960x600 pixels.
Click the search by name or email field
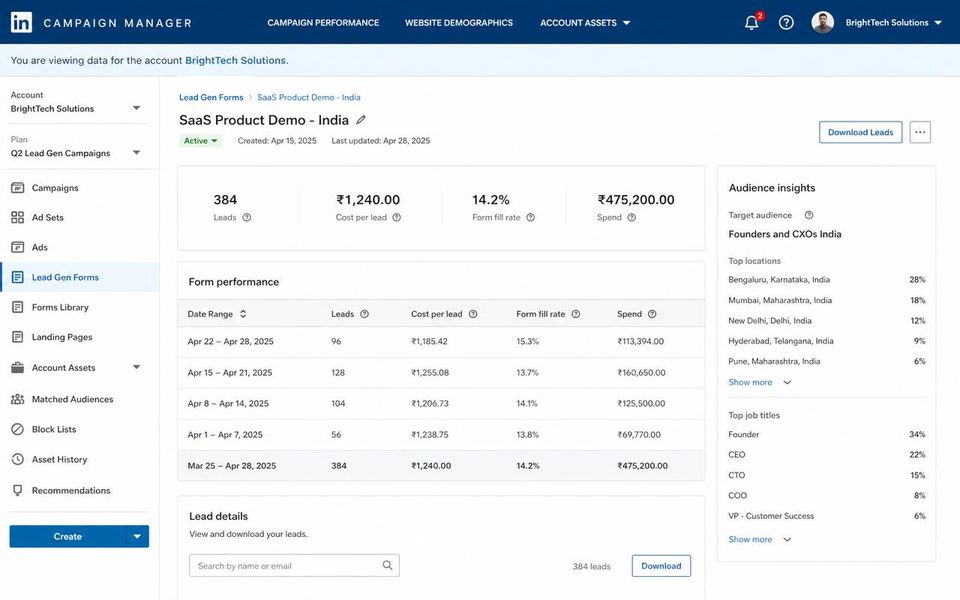pyautogui.click(x=294, y=566)
